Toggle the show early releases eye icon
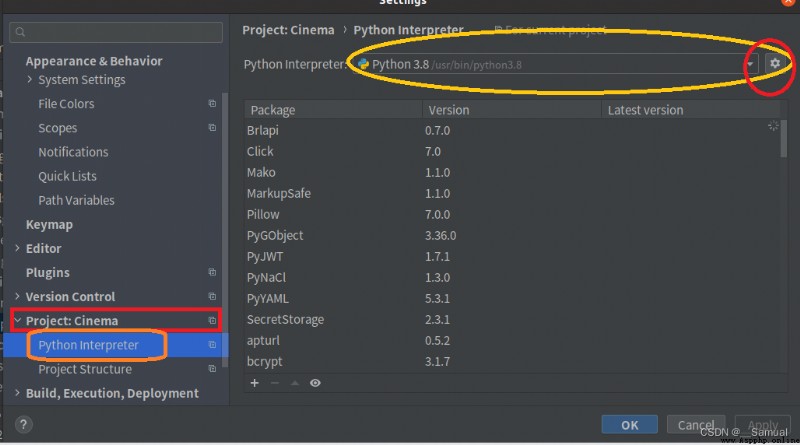 click(x=315, y=383)
